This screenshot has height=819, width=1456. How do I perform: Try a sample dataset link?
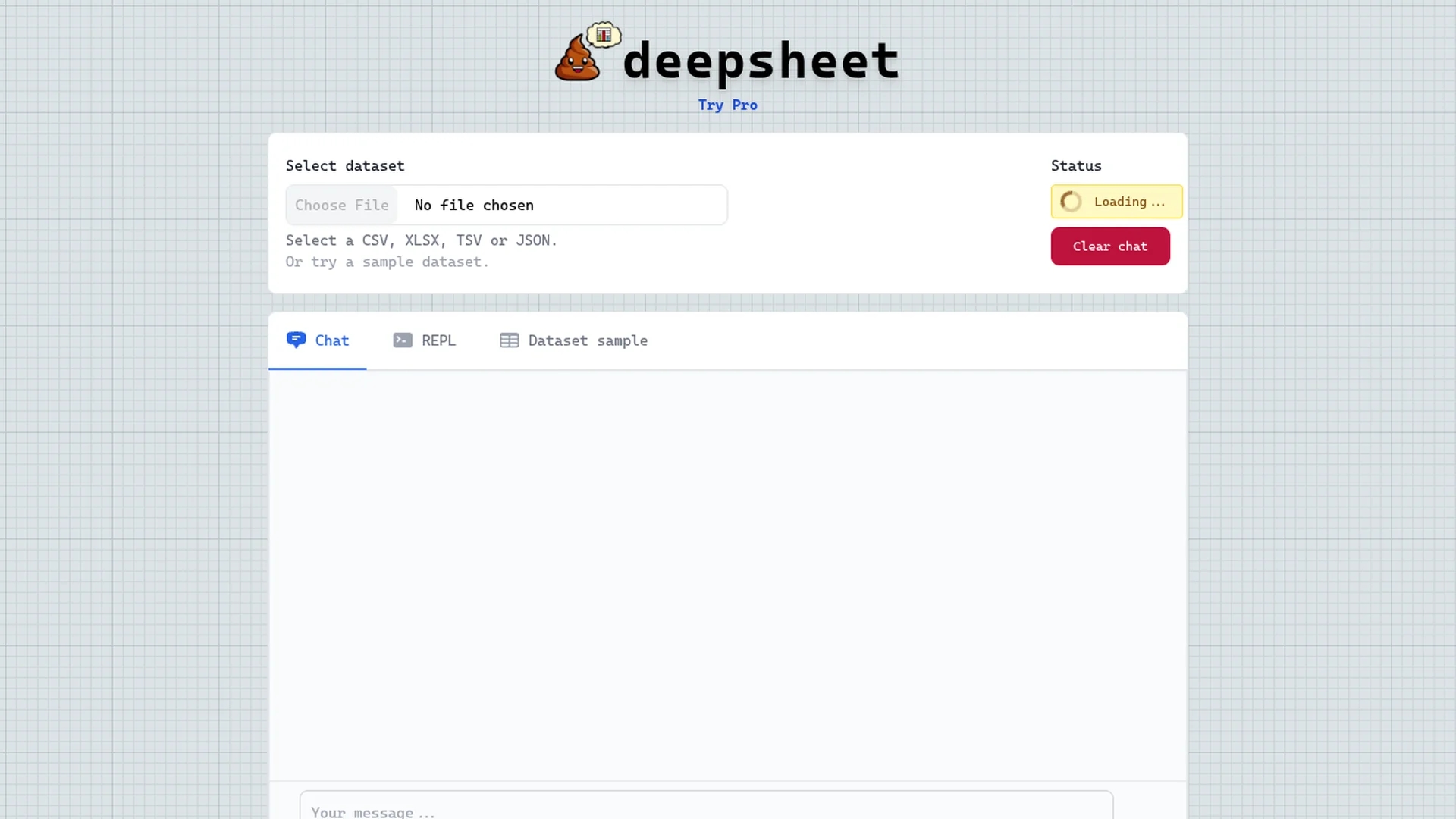click(x=387, y=262)
